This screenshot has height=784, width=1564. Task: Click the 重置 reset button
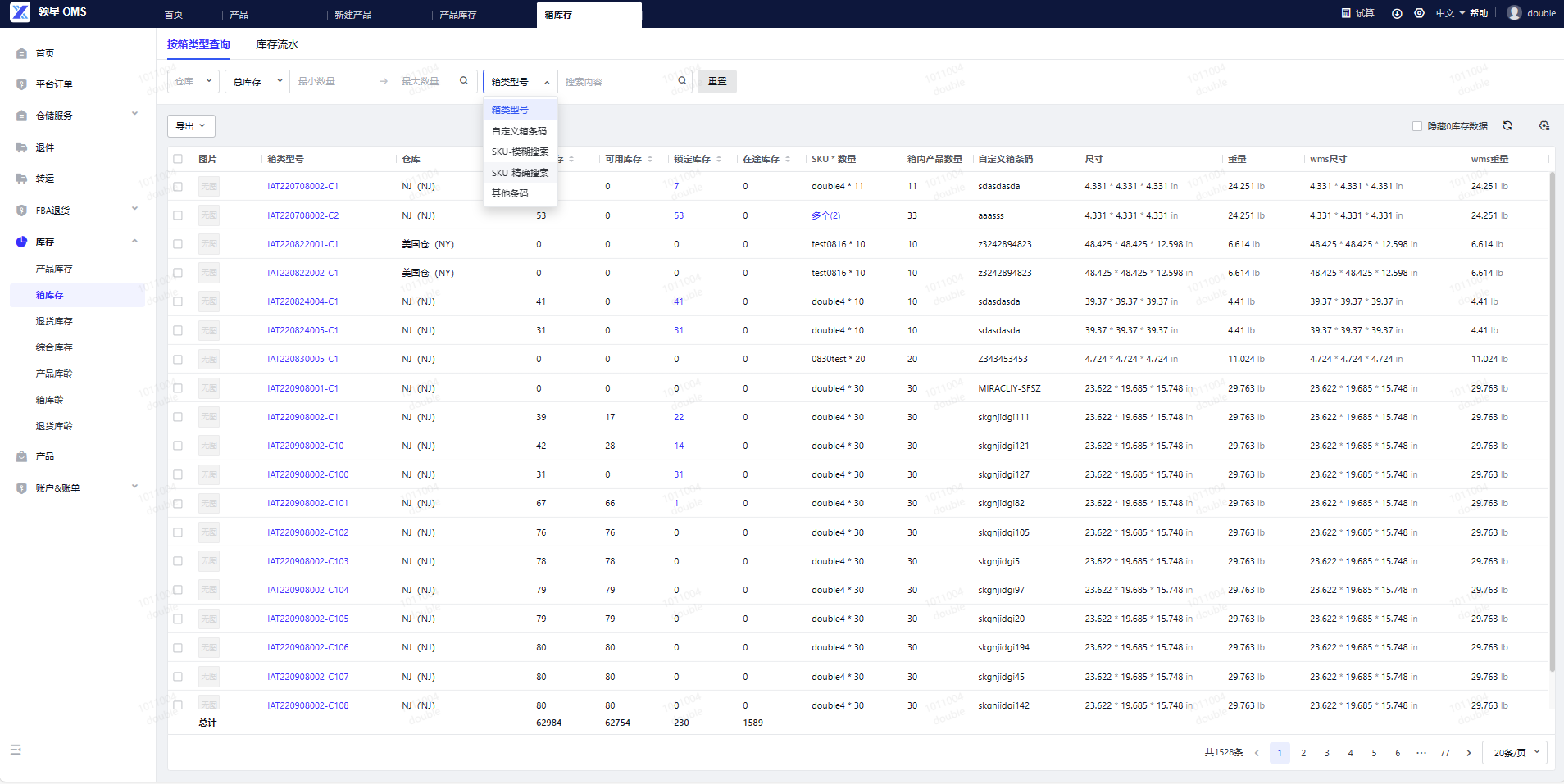[x=717, y=81]
